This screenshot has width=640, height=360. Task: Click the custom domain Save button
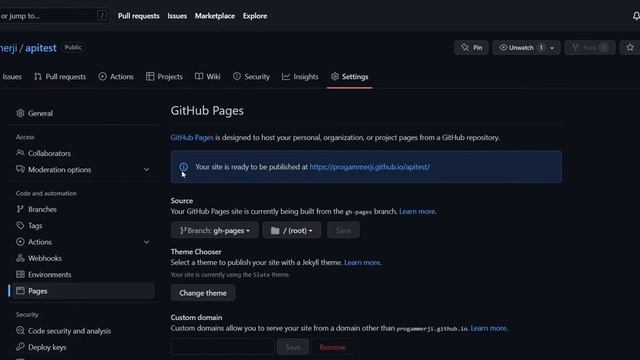[293, 347]
